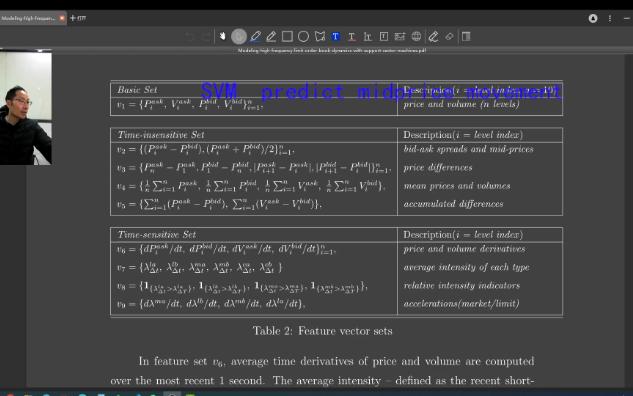Viewport: 633px width, 396px height.
Task: Choose the ellipse shape tool
Action: (x=303, y=37)
